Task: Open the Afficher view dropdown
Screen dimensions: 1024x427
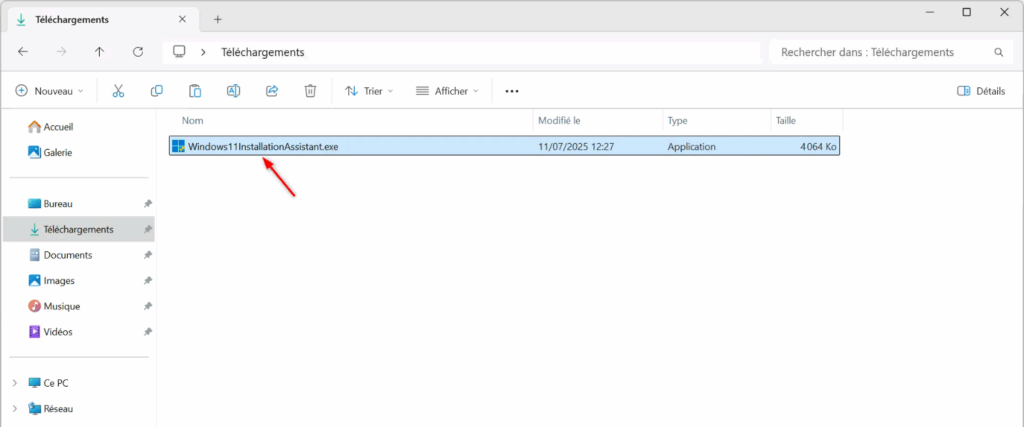Action: tap(447, 91)
